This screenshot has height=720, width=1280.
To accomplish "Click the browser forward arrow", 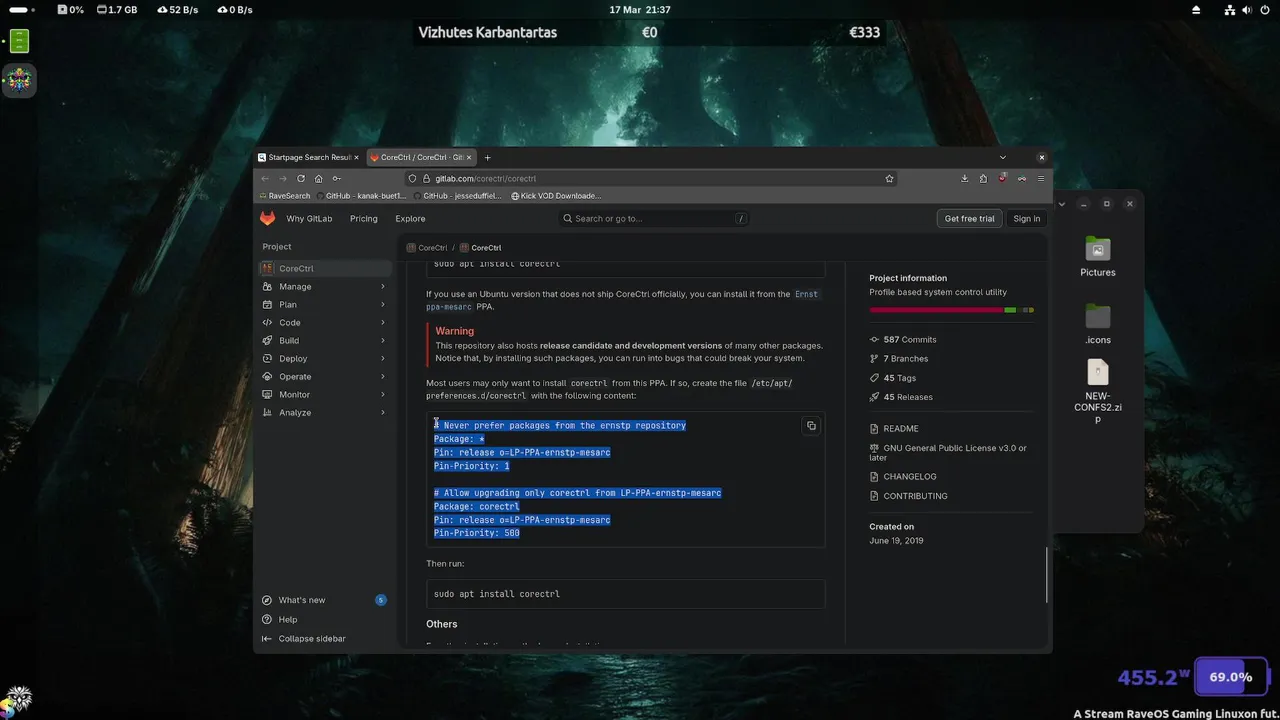I will (283, 178).
